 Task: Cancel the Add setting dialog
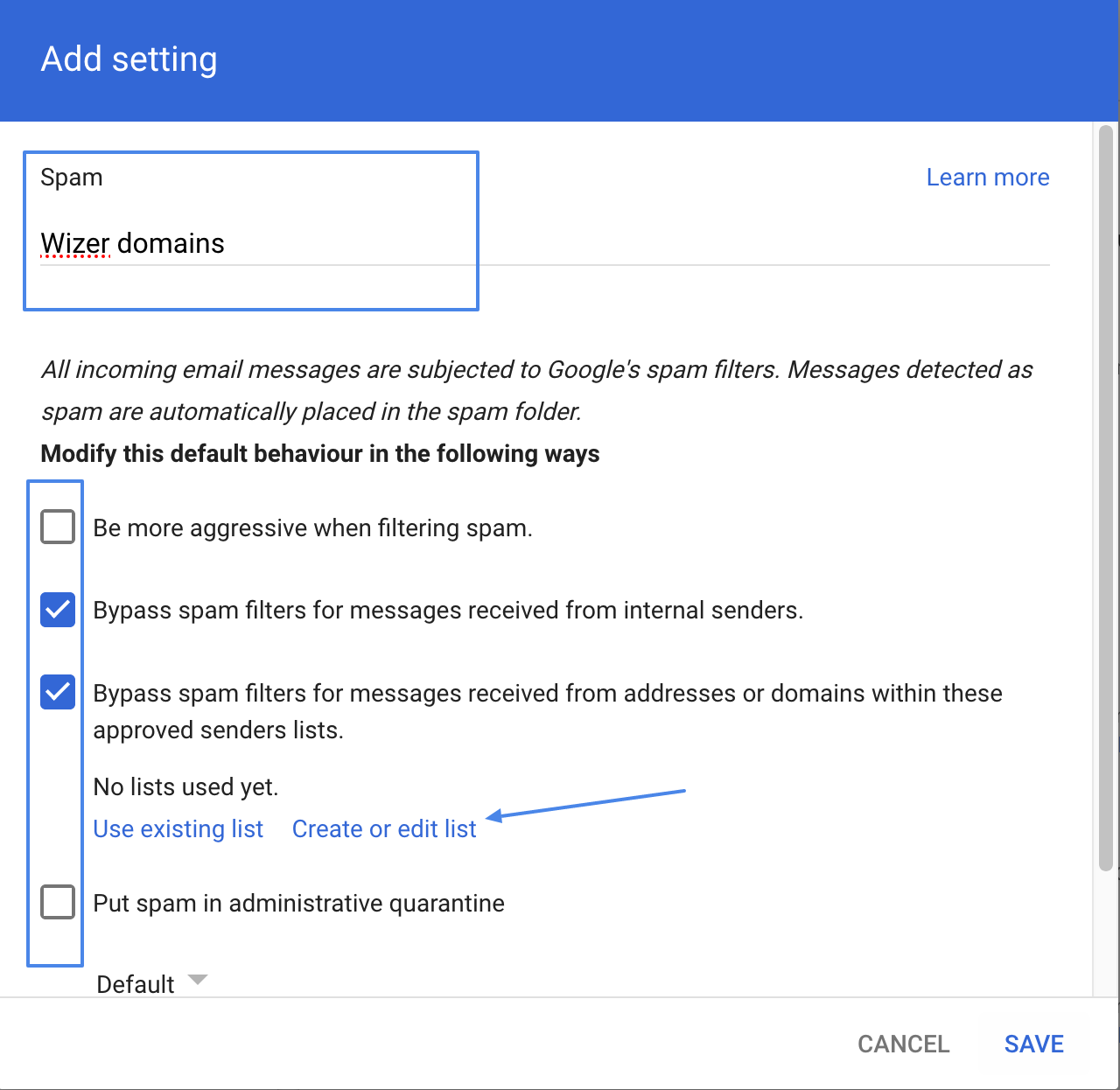(903, 1043)
